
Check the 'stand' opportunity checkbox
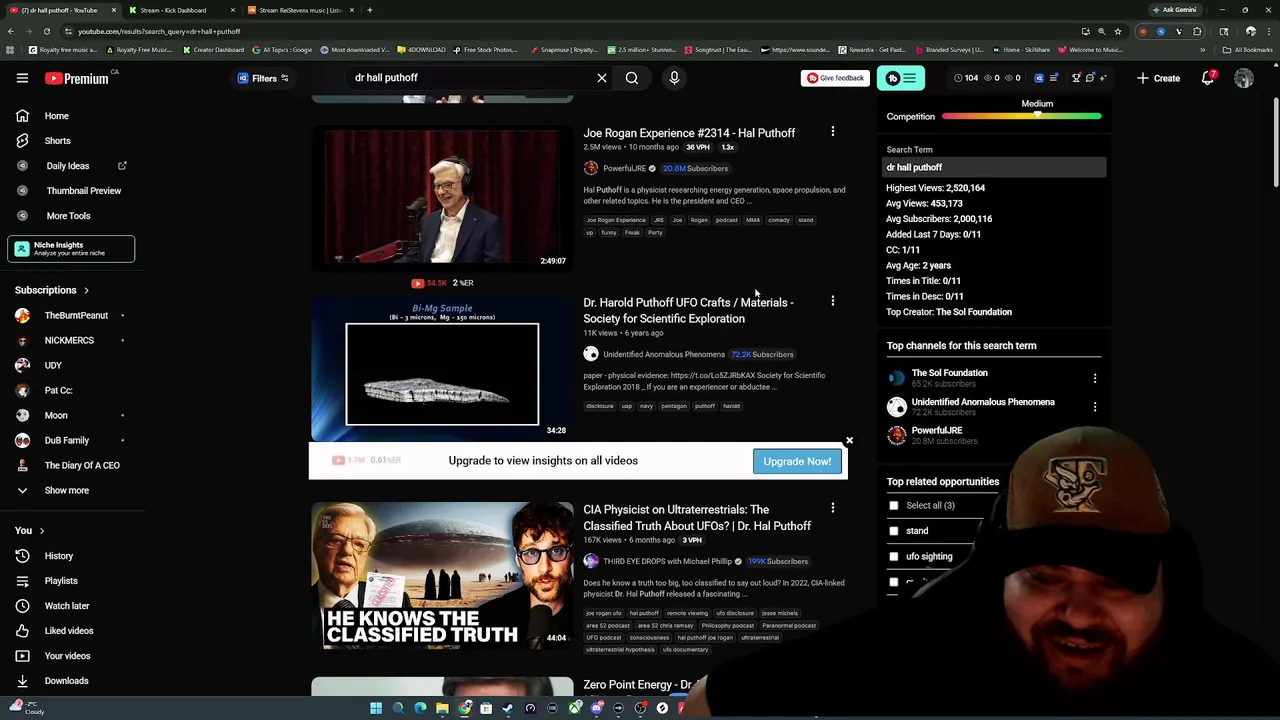pos(894,531)
